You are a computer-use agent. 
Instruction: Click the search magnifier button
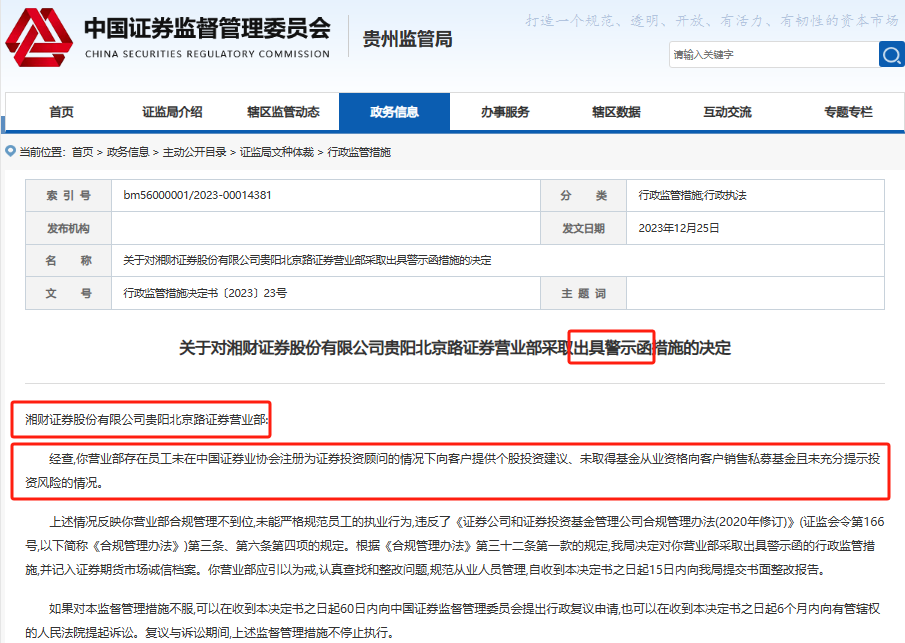point(891,54)
